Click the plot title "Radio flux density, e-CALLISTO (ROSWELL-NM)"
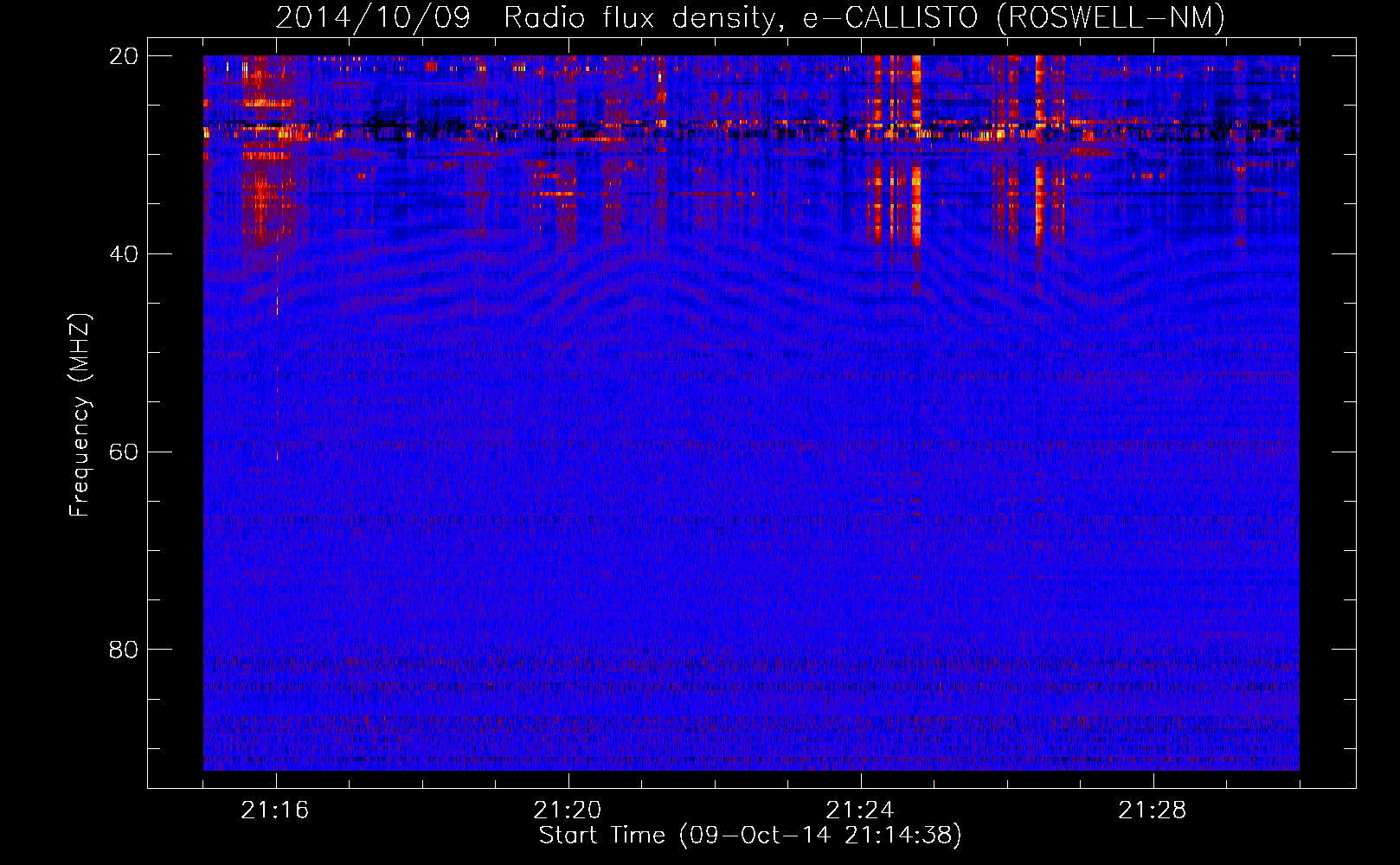 point(864,18)
